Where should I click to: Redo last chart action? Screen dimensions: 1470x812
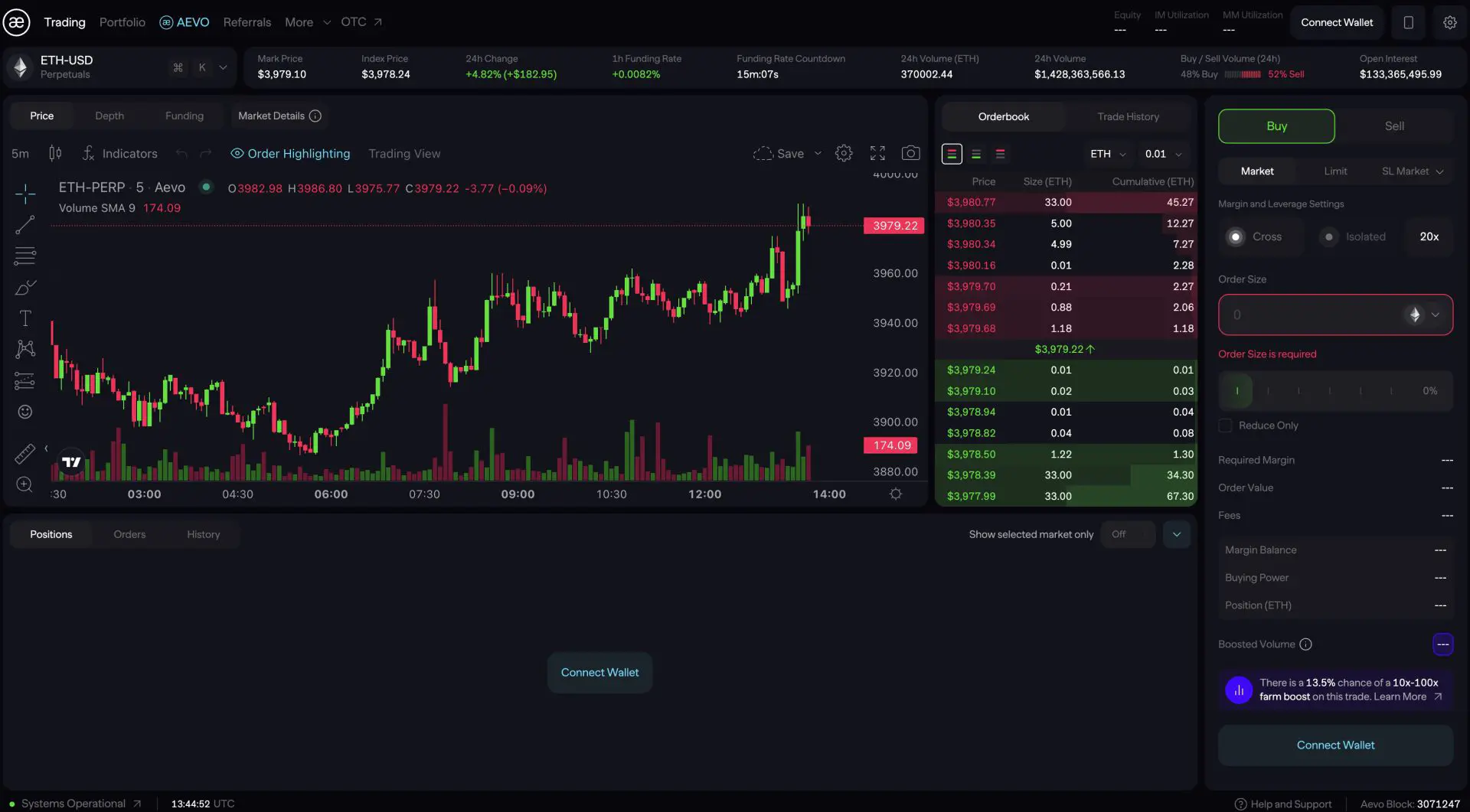[205, 154]
